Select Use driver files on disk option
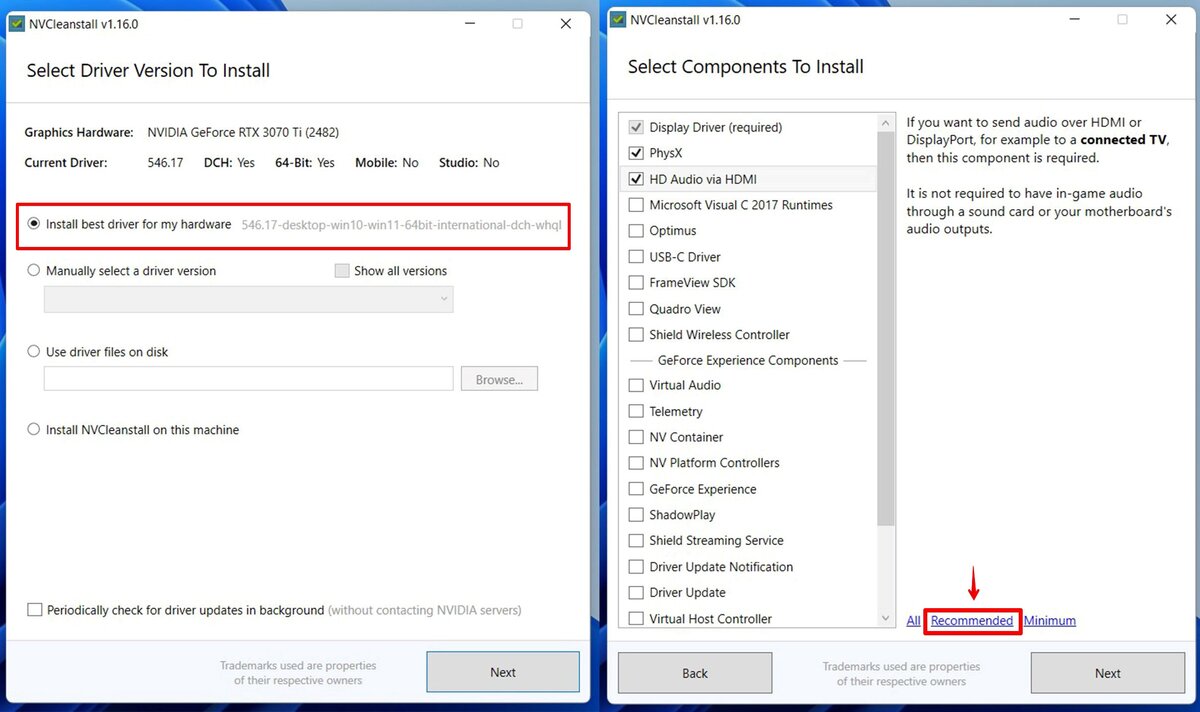This screenshot has height=712, width=1200. pyautogui.click(x=34, y=352)
